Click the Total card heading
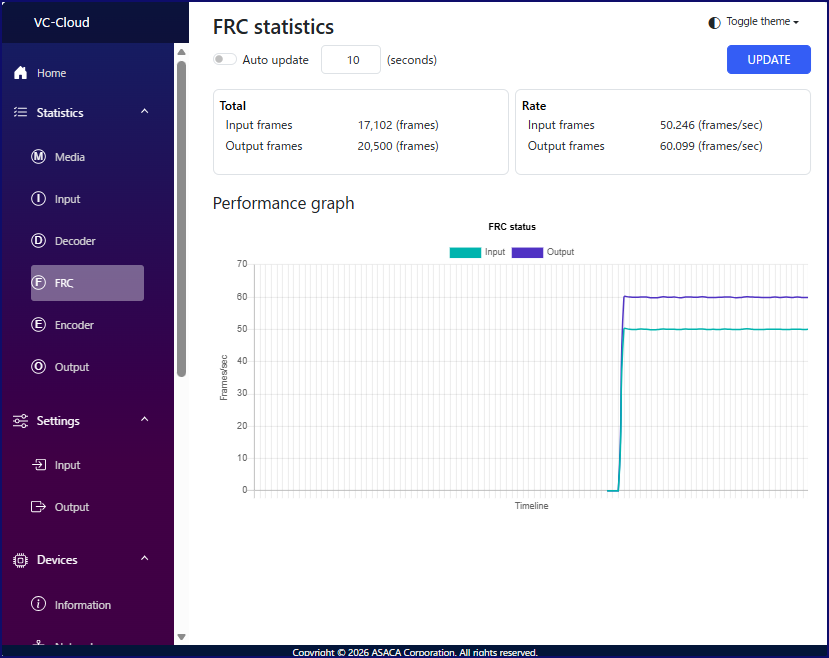This screenshot has height=658, width=829. [233, 106]
